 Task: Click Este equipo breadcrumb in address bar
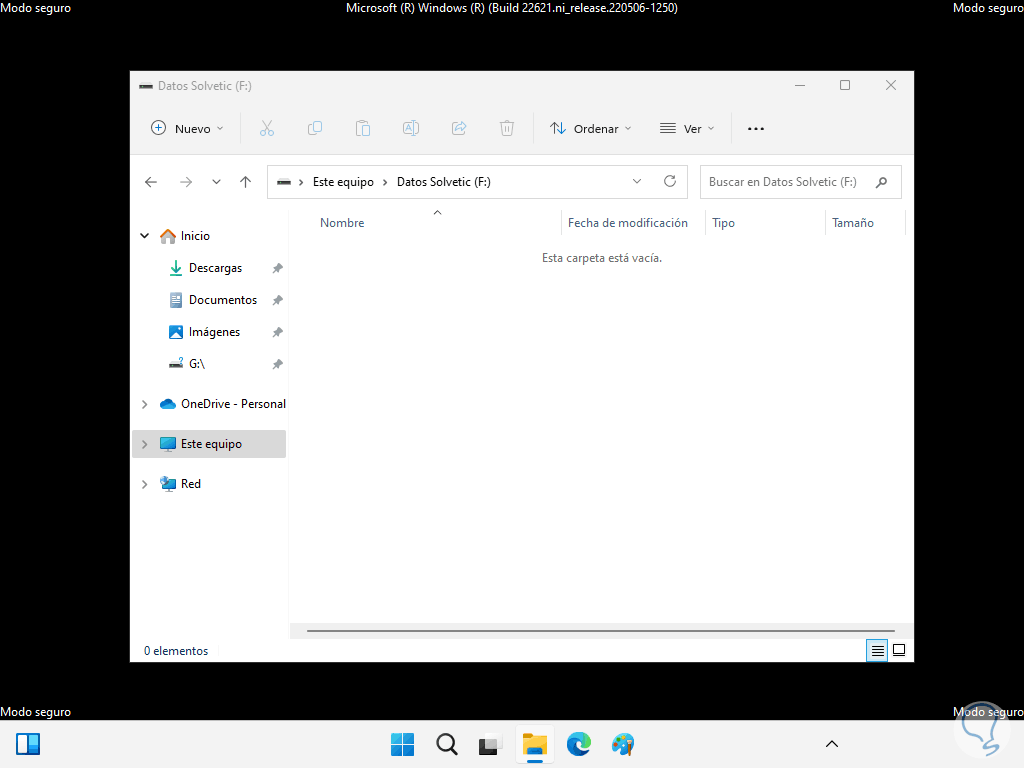(343, 182)
